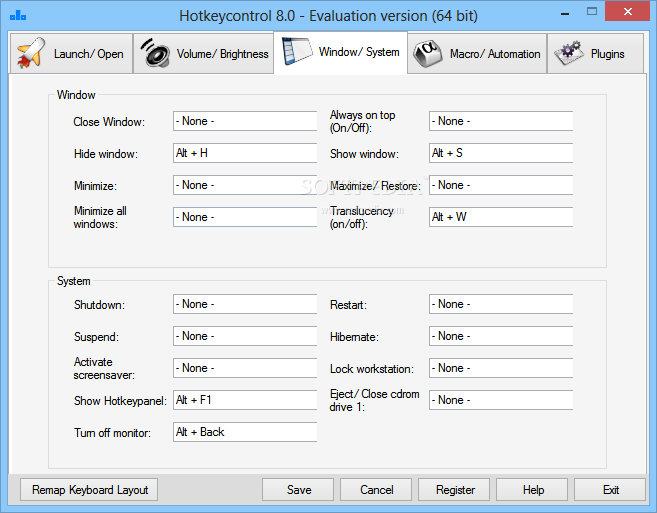Click the window icon on Window/System tab
This screenshot has height=513, width=657.
297,51
